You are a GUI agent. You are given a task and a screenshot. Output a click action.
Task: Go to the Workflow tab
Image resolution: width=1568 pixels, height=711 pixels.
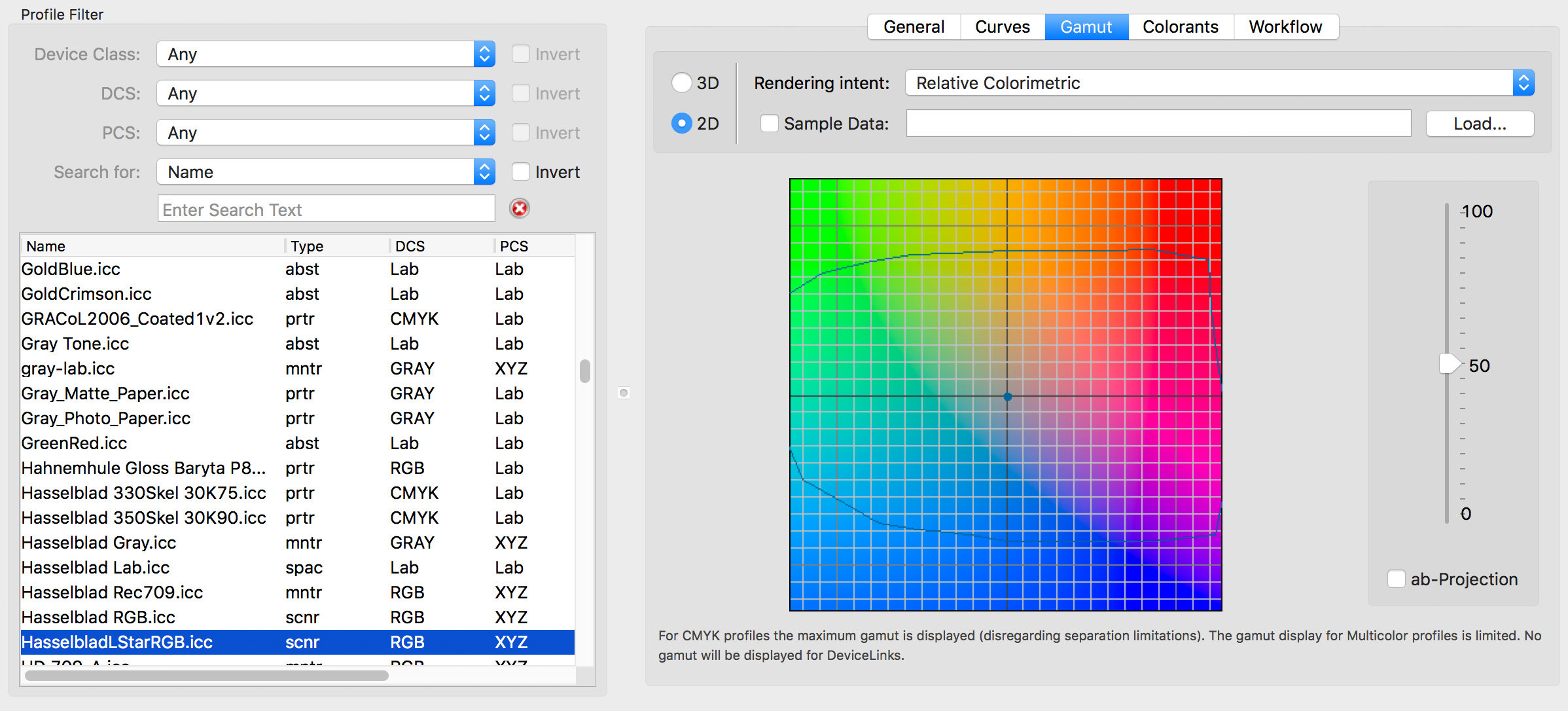pos(1285,27)
